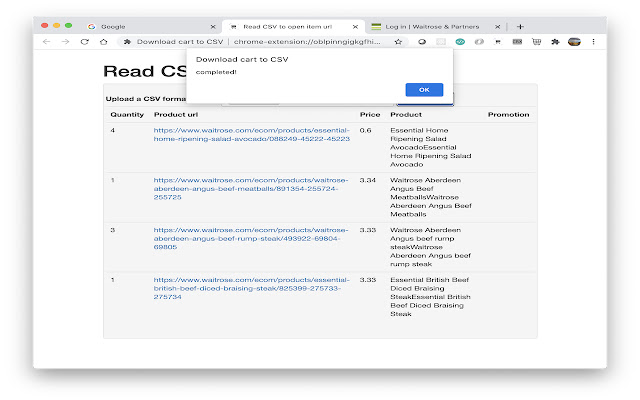640x400 pixels.
Task: Click the OK button in the dialog
Action: [424, 90]
